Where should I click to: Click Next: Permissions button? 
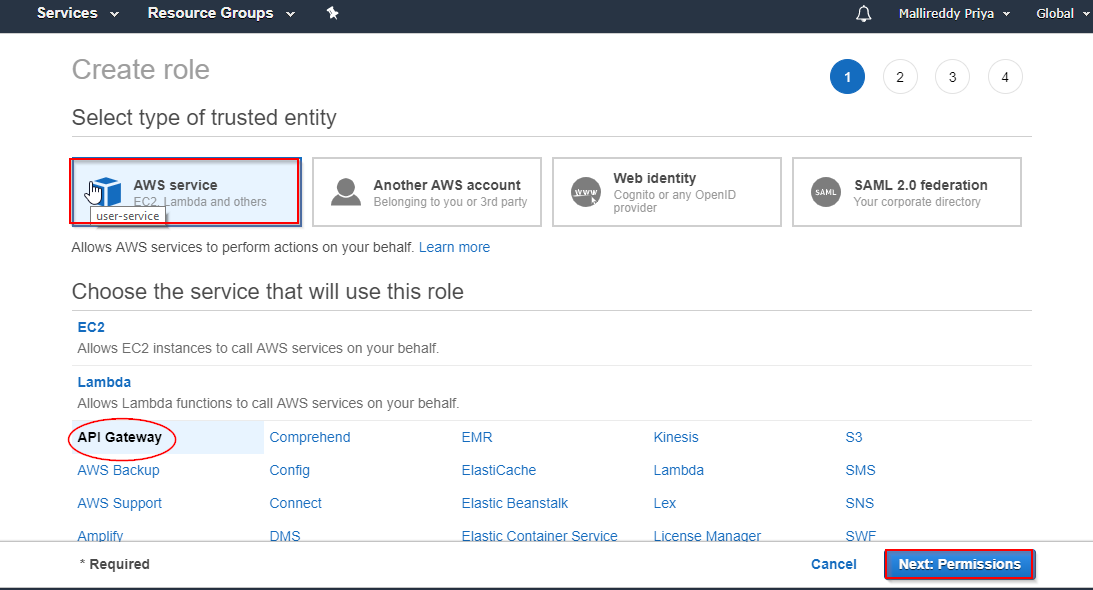[x=959, y=564]
